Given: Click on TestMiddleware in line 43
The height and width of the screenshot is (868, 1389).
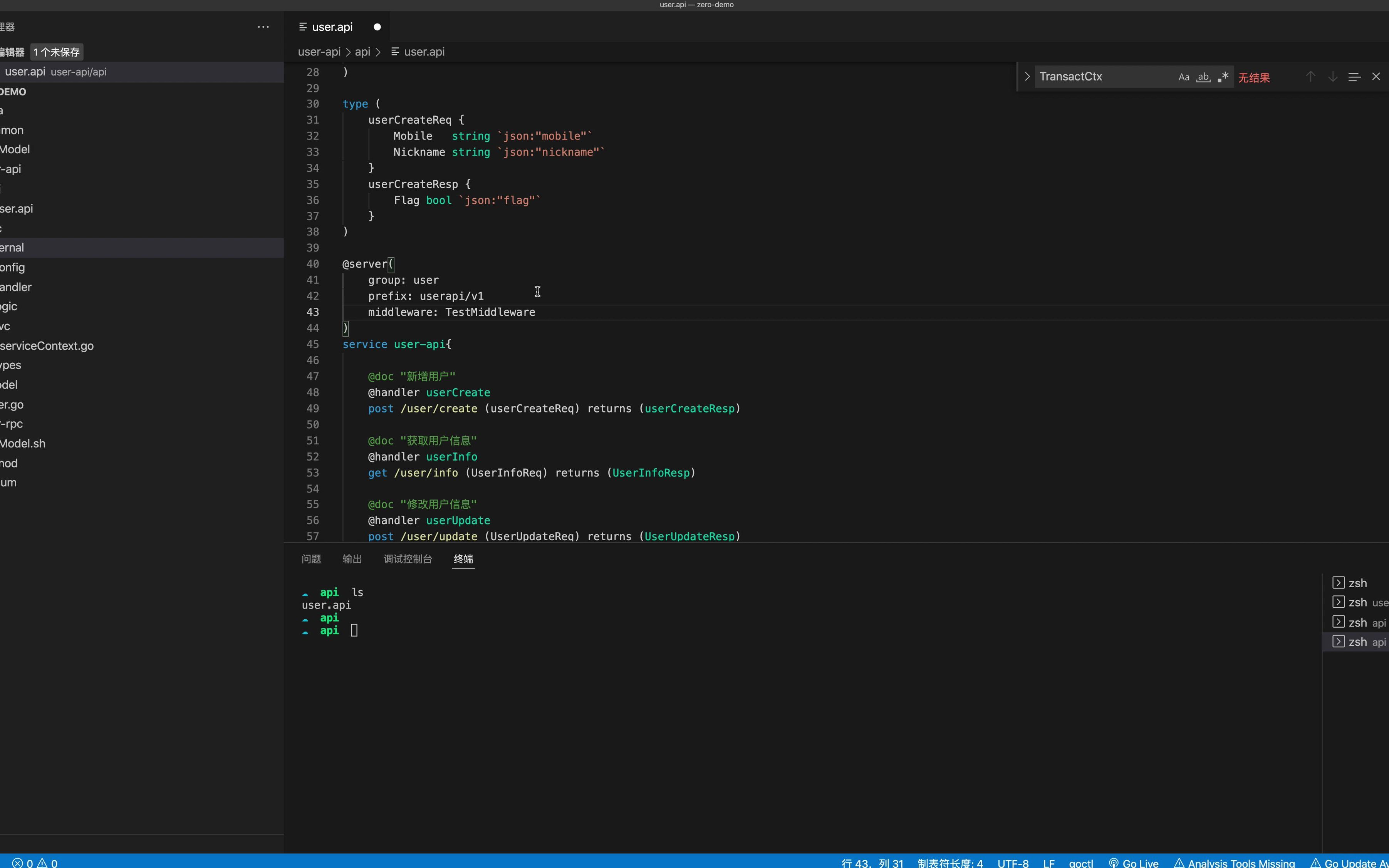Looking at the screenshot, I should click(490, 312).
